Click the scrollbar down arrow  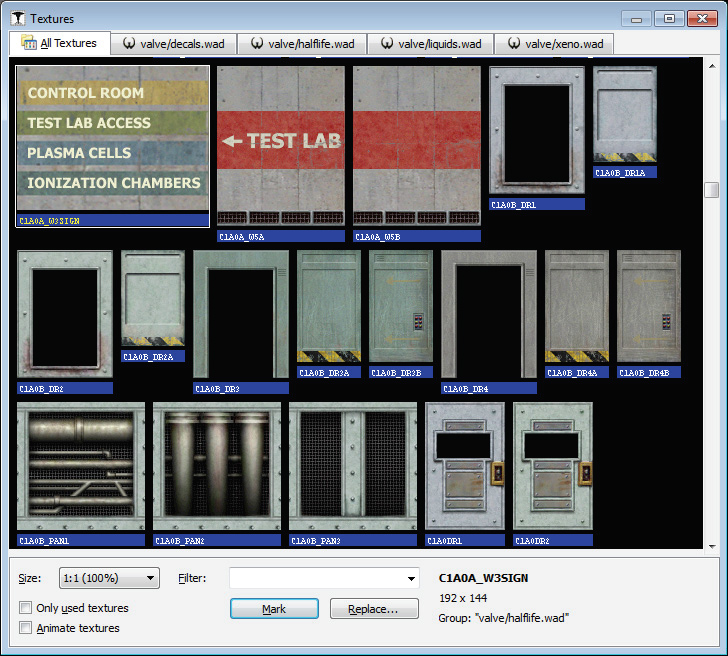click(712, 546)
